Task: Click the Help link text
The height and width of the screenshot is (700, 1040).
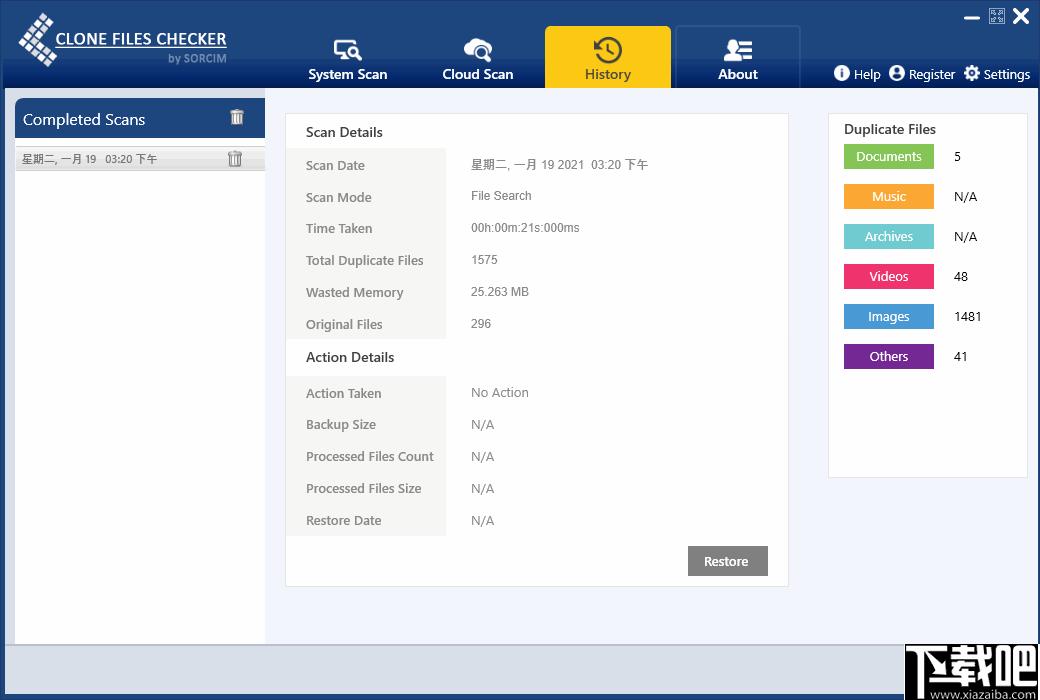Action: pyautogui.click(x=867, y=74)
